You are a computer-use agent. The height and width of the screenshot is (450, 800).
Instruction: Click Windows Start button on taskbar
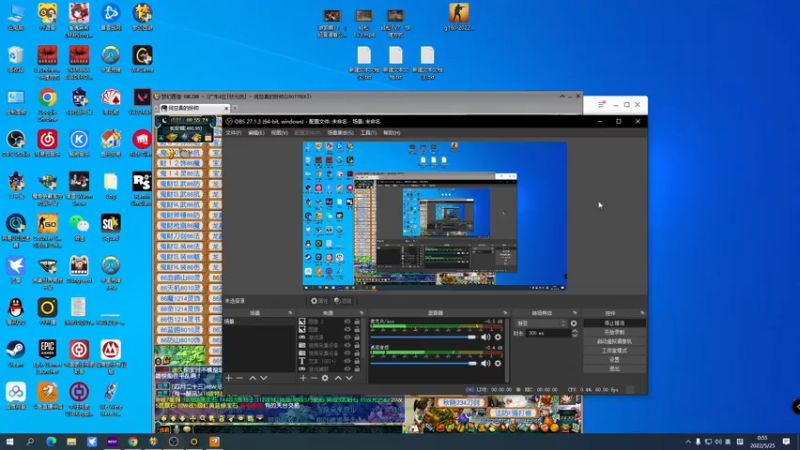(x=10, y=441)
